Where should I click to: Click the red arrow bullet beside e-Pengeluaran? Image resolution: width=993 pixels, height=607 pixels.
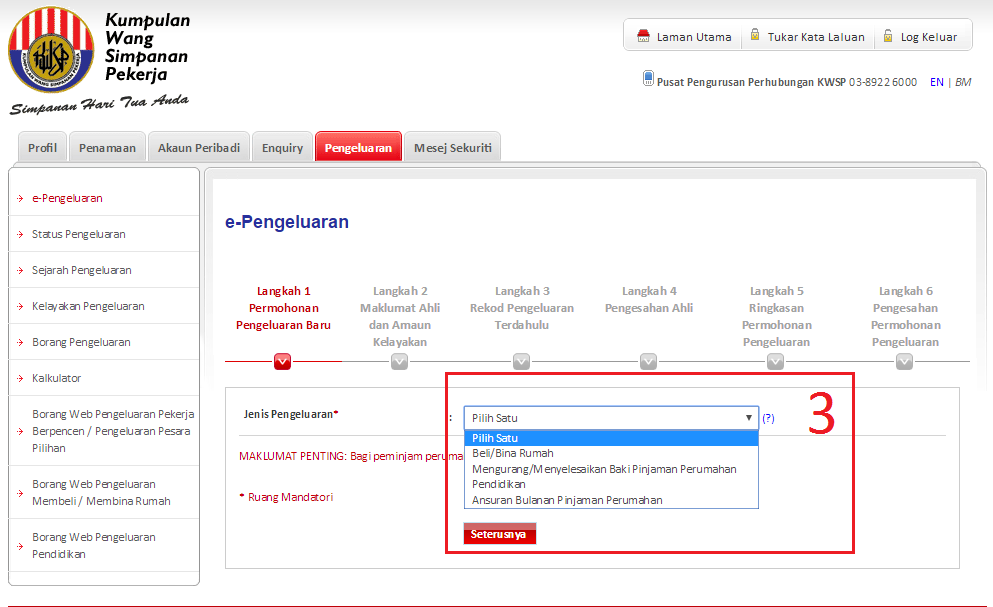point(20,198)
